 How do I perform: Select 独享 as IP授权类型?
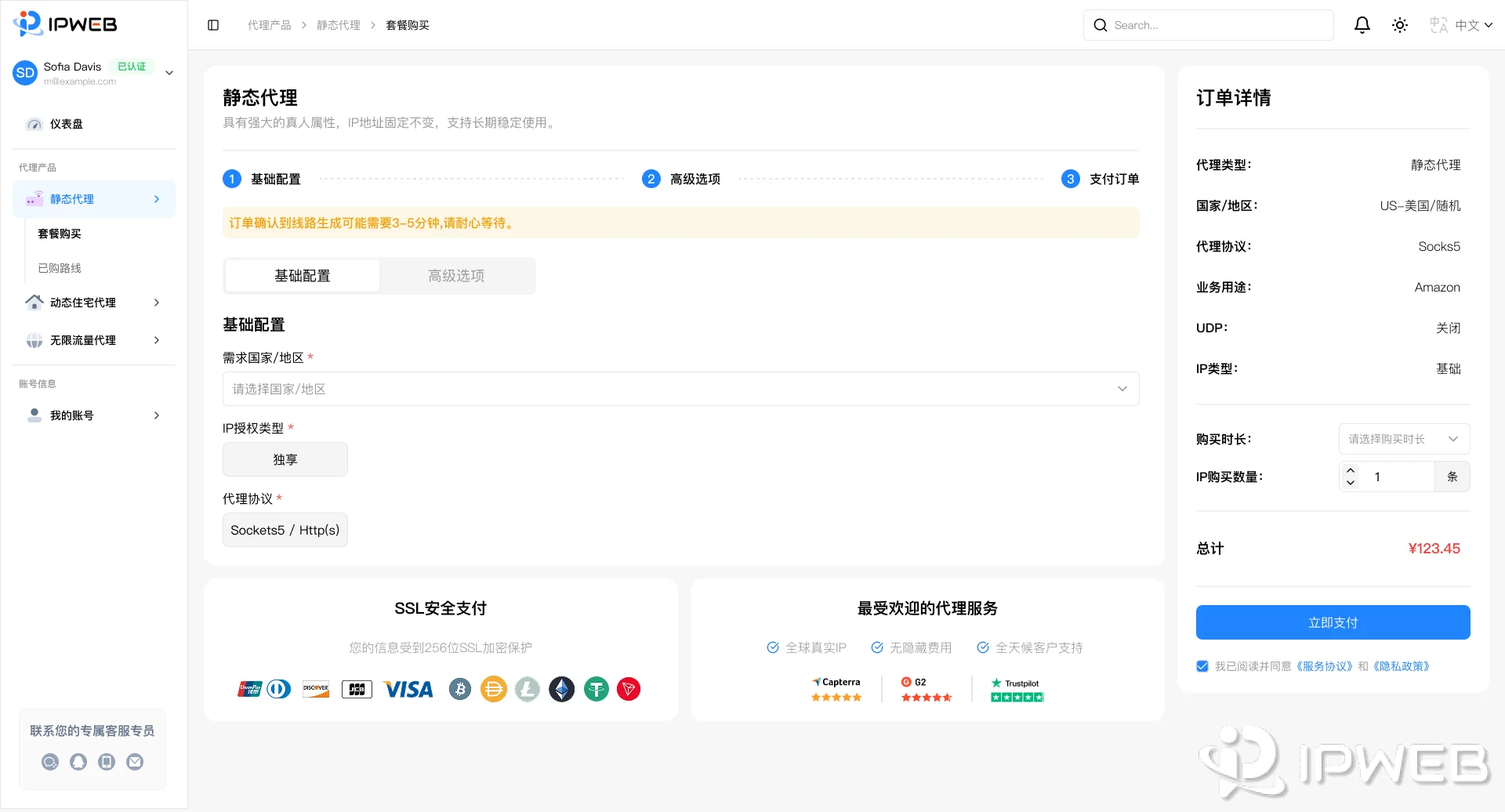[x=285, y=459]
